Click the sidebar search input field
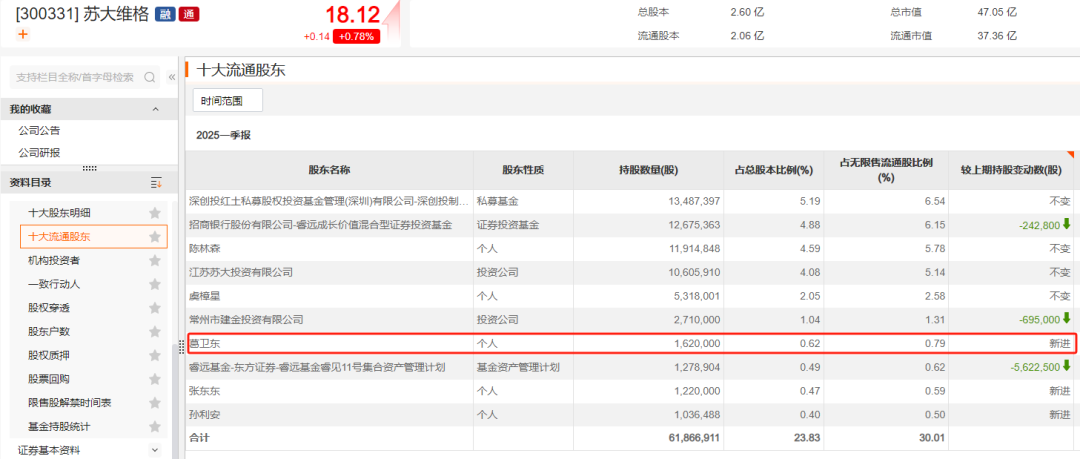The width and height of the screenshot is (1080, 459). coord(75,77)
